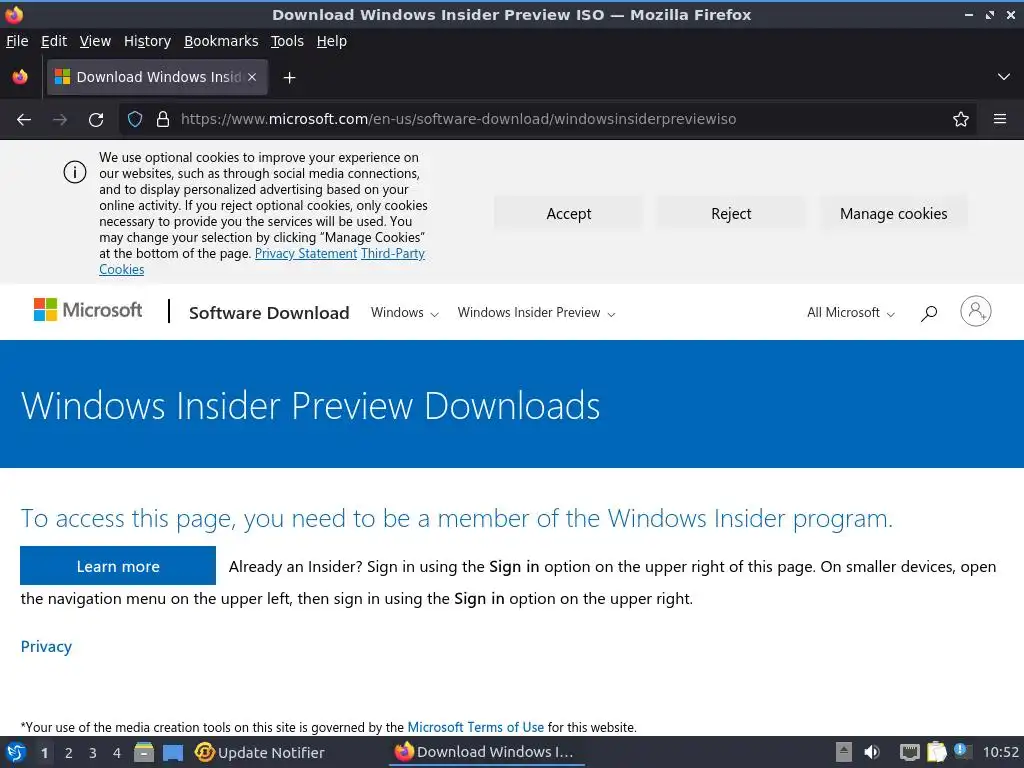Open the Third-Party Cookies link
The width and height of the screenshot is (1024, 768).
[x=392, y=253]
